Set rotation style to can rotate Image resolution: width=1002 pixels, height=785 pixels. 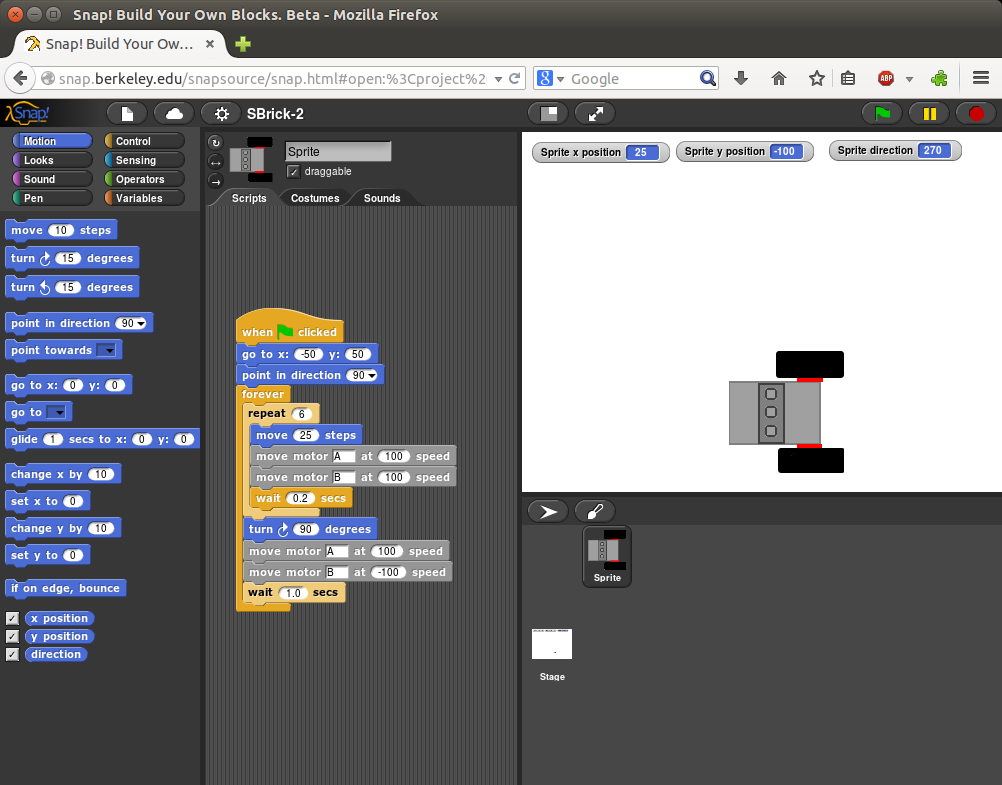(x=215, y=143)
